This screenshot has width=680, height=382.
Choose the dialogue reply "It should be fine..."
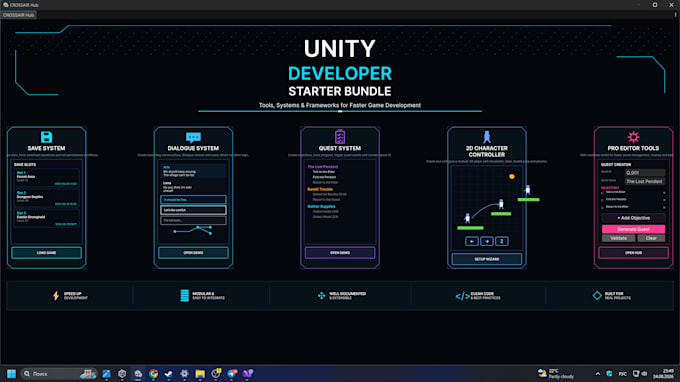193,199
